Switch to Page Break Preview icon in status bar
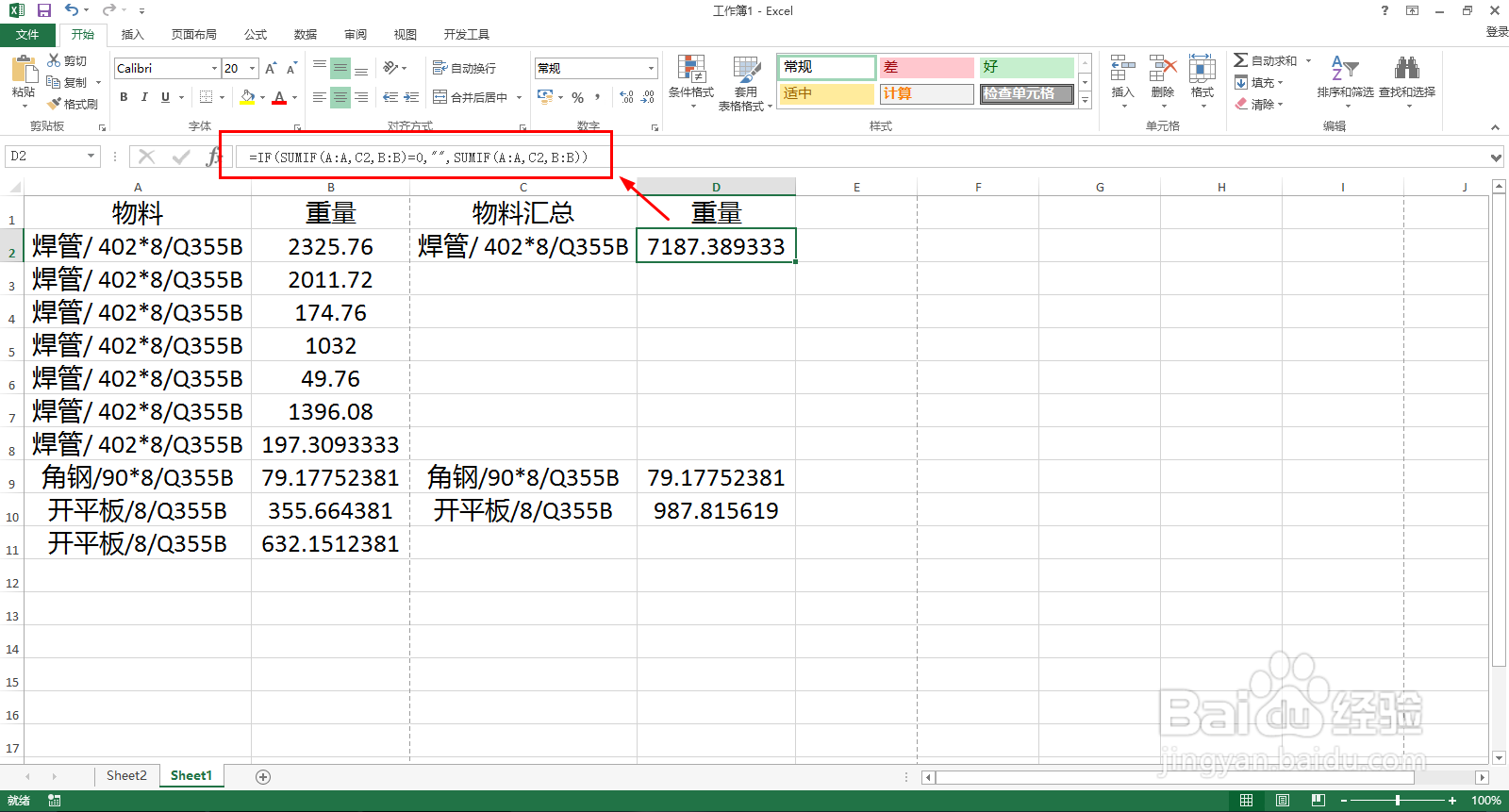The image size is (1509, 812). click(x=1318, y=801)
